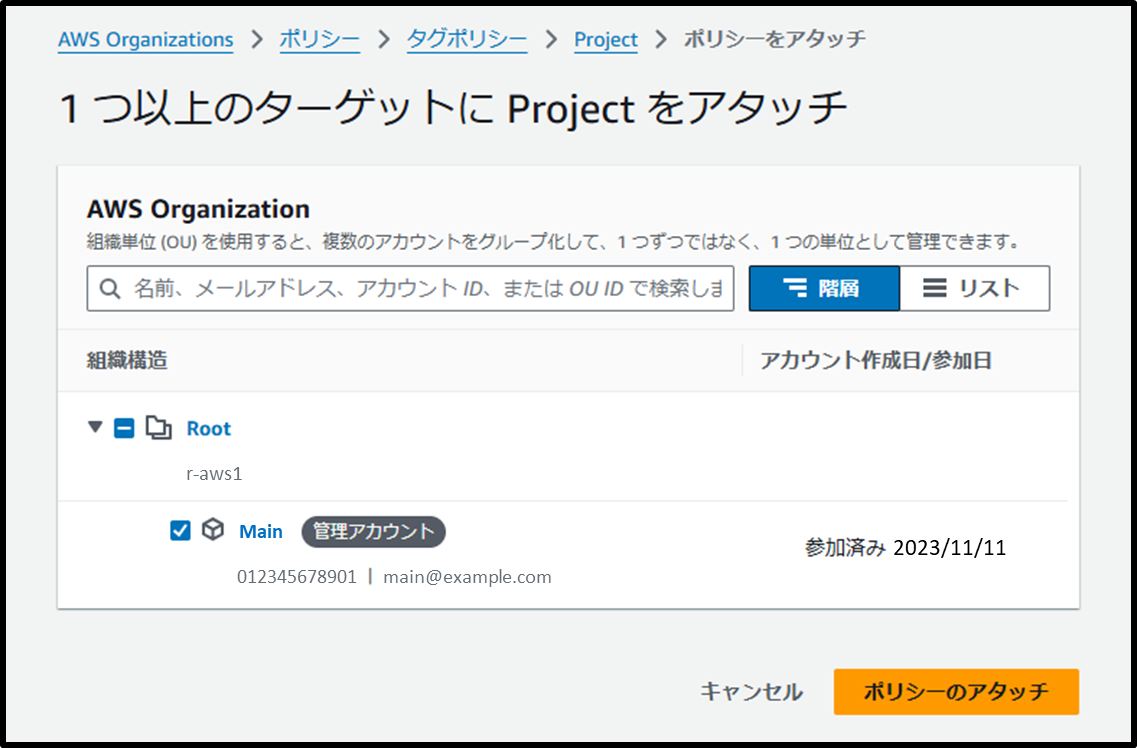
Task: Select the r-aws1 root ID text
Action: (x=214, y=475)
